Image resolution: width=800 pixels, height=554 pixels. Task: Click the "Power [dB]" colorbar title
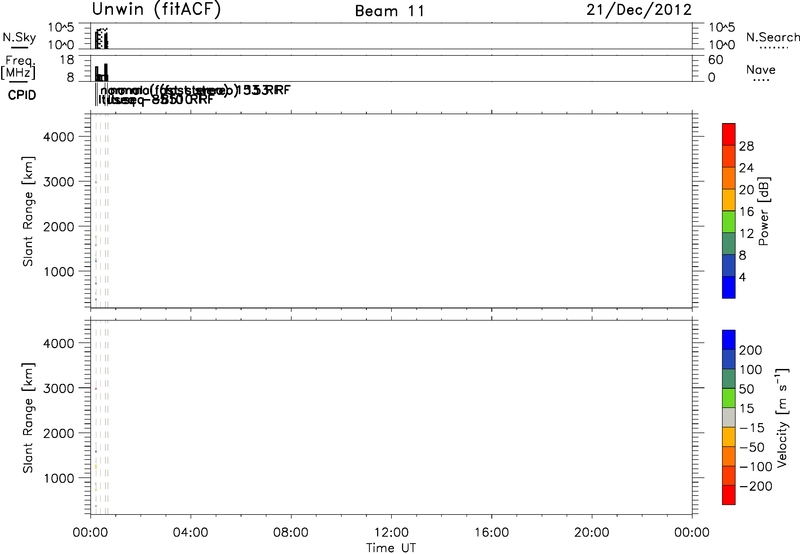763,211
